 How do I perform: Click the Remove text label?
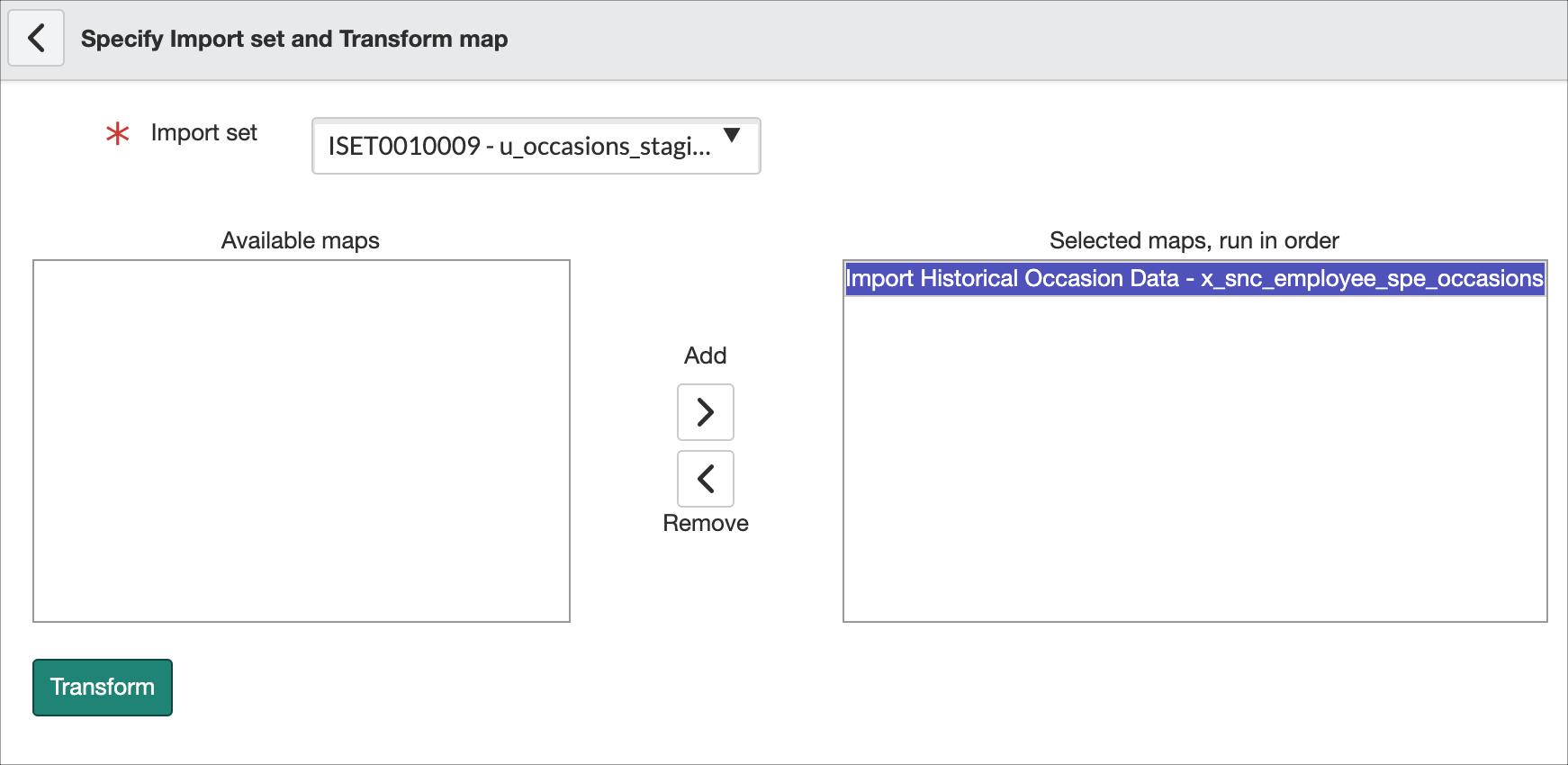coord(705,523)
